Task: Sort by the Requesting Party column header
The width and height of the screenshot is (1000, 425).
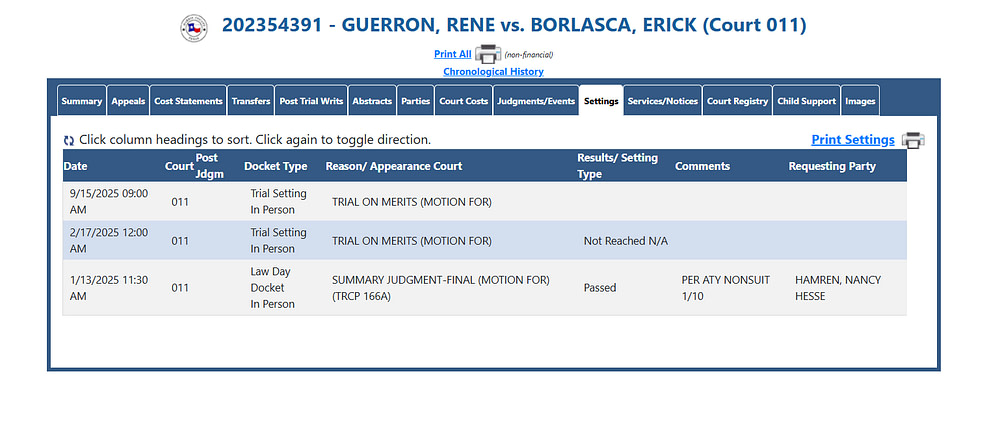Action: pyautogui.click(x=832, y=166)
